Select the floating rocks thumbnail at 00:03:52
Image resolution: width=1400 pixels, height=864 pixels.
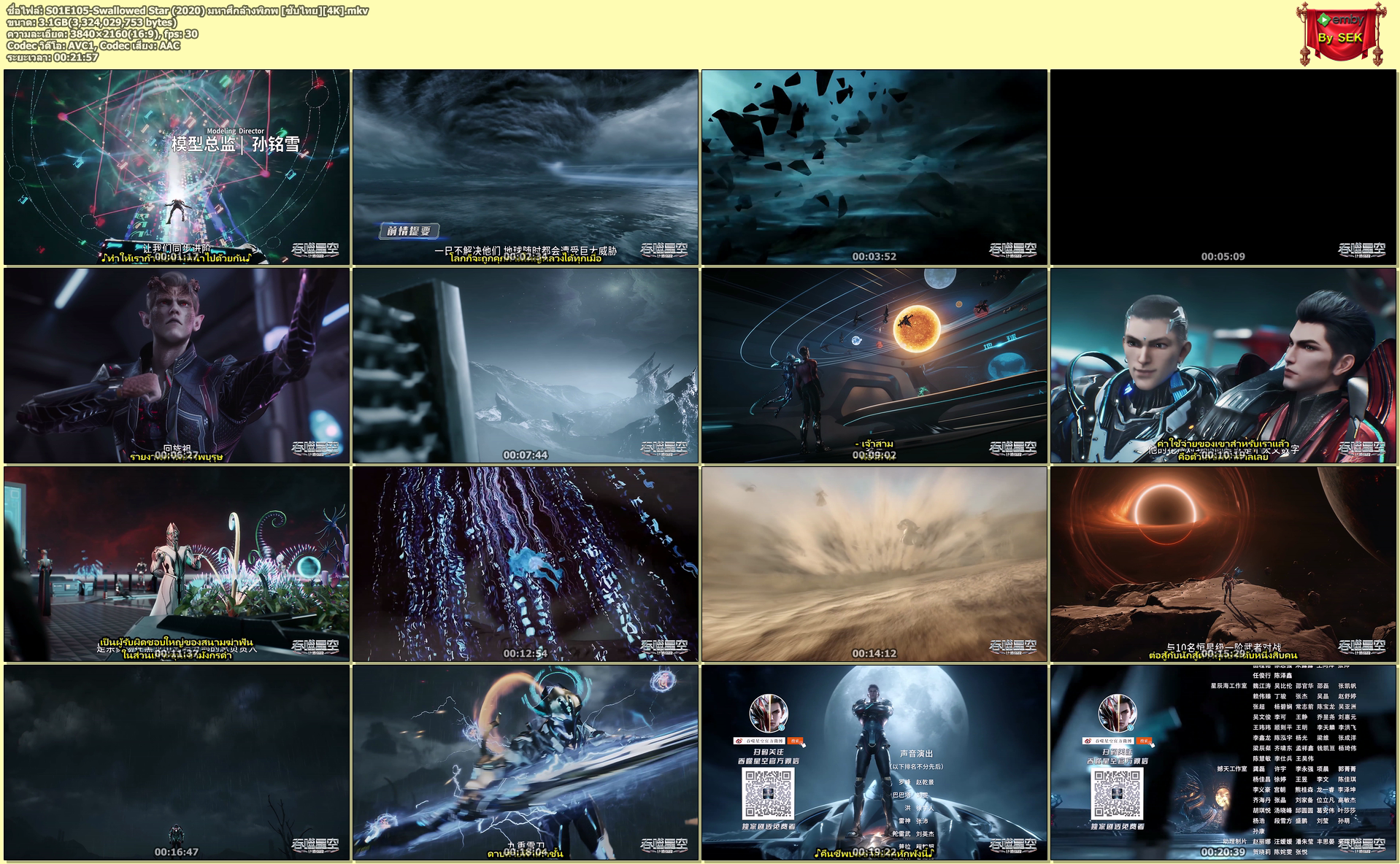(874, 167)
